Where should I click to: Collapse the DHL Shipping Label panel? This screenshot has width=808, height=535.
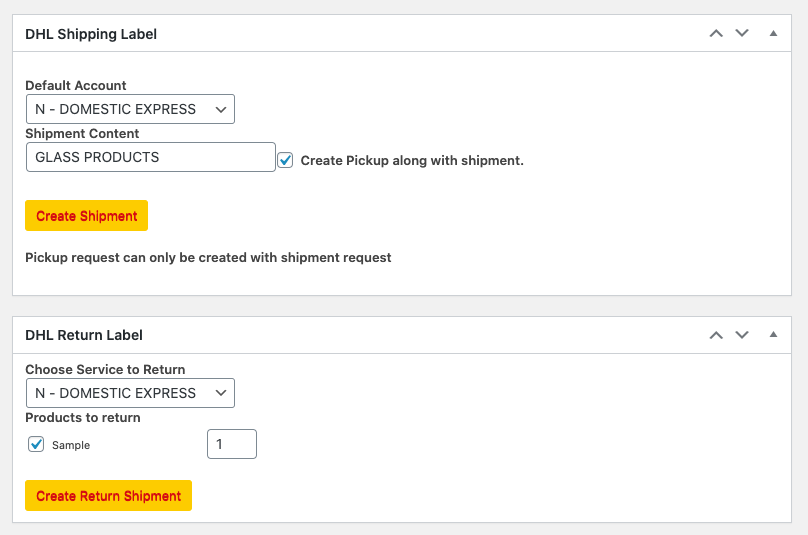coord(773,34)
